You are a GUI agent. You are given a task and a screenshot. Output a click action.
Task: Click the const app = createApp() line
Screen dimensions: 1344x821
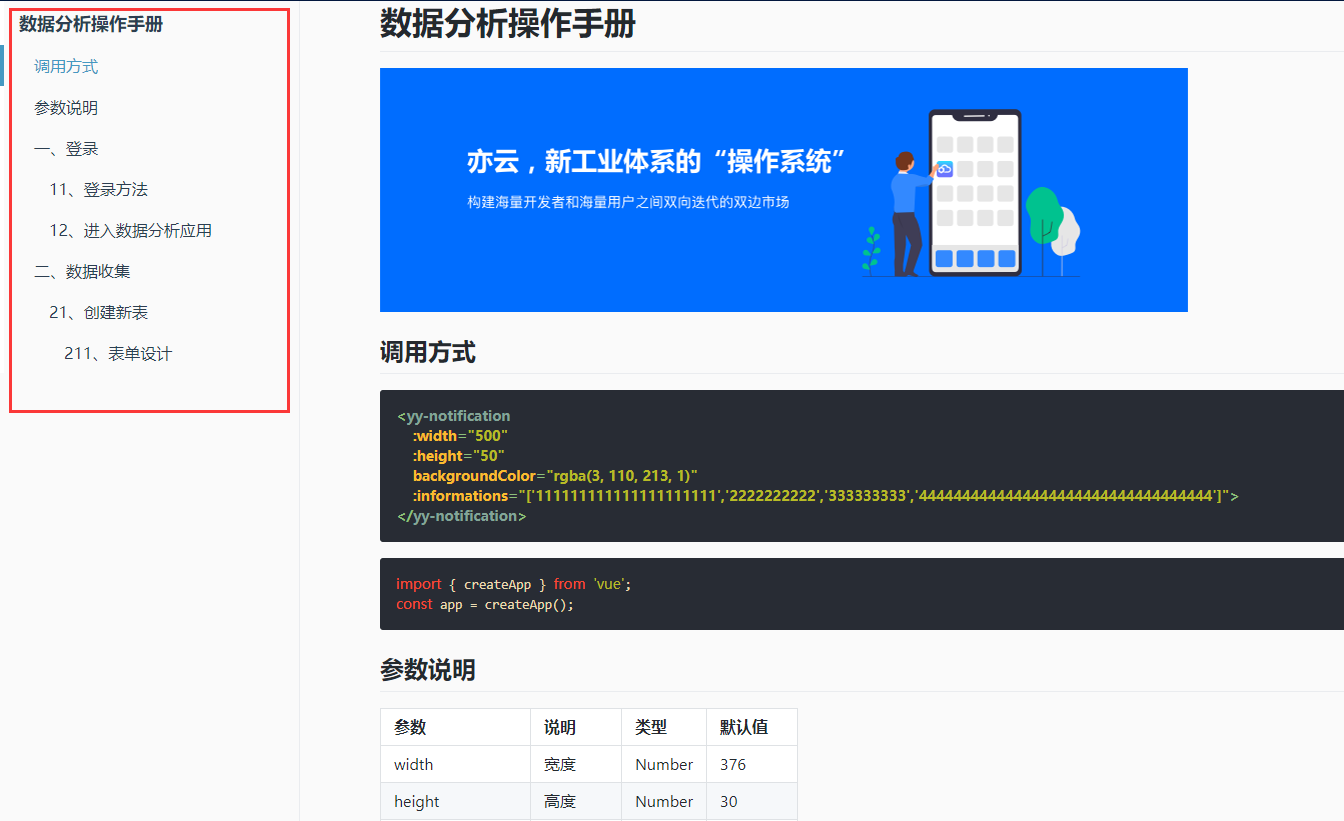tap(485, 604)
